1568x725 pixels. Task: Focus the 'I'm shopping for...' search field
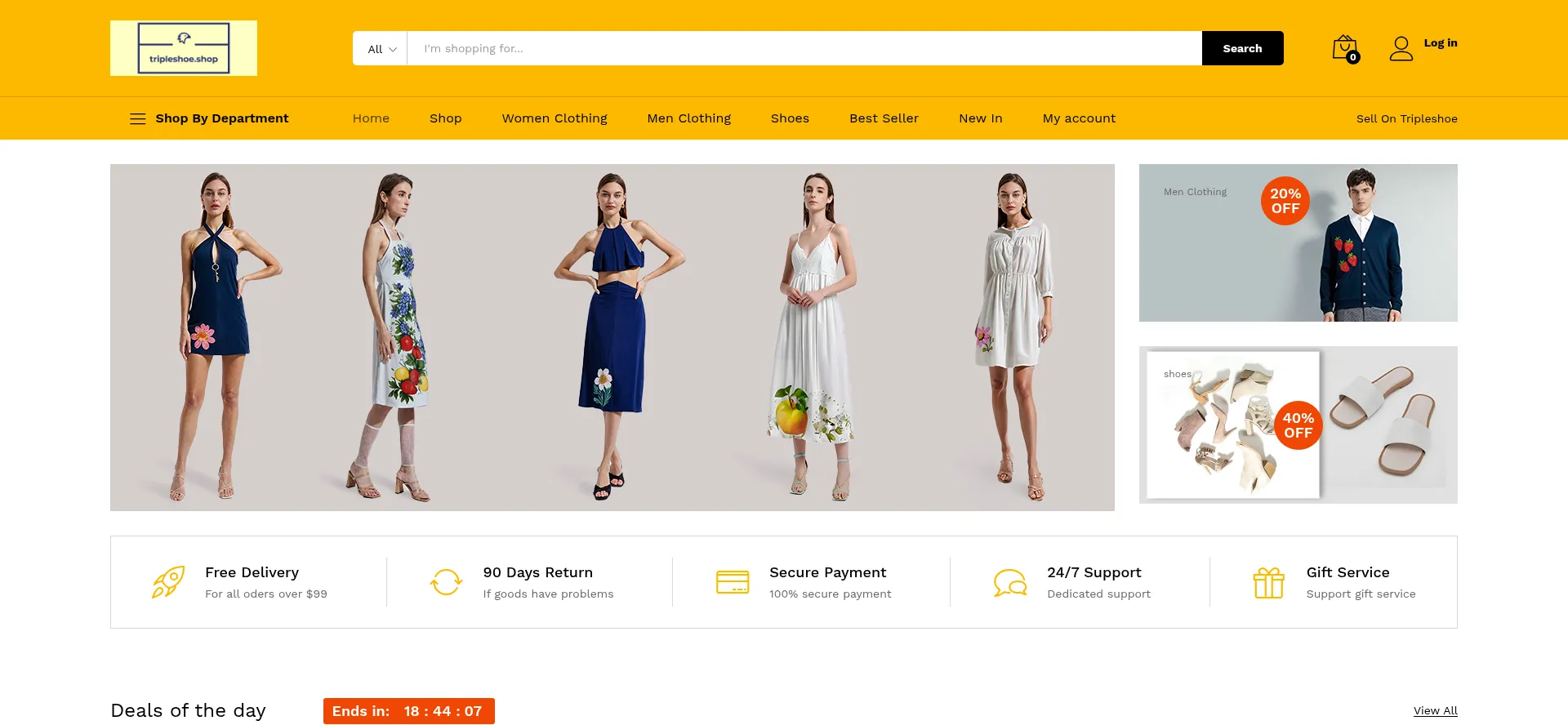(x=804, y=49)
